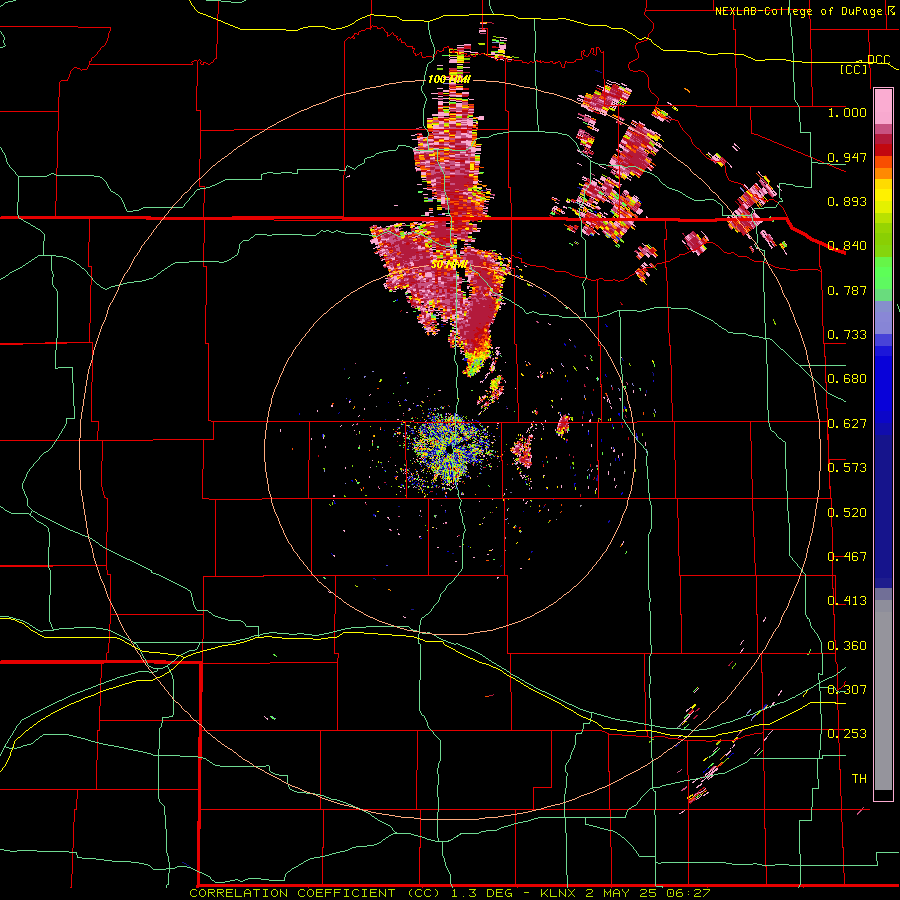
Task: Click the 0.573 scale value
Action: 847,468
